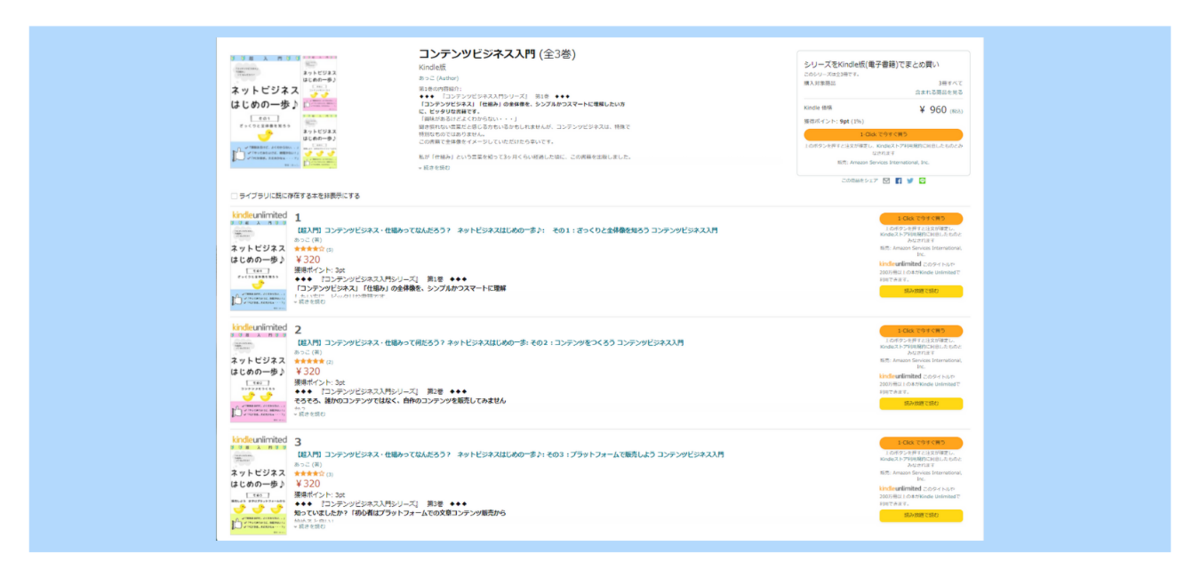Select the ¥320 price of book 3

point(308,483)
